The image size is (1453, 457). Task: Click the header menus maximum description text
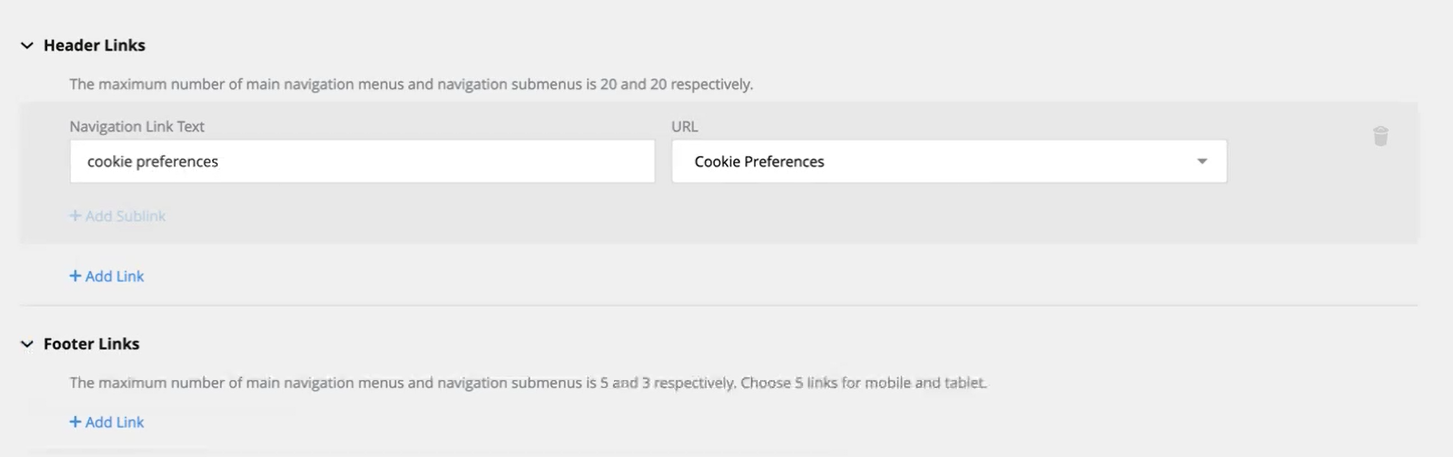(411, 84)
